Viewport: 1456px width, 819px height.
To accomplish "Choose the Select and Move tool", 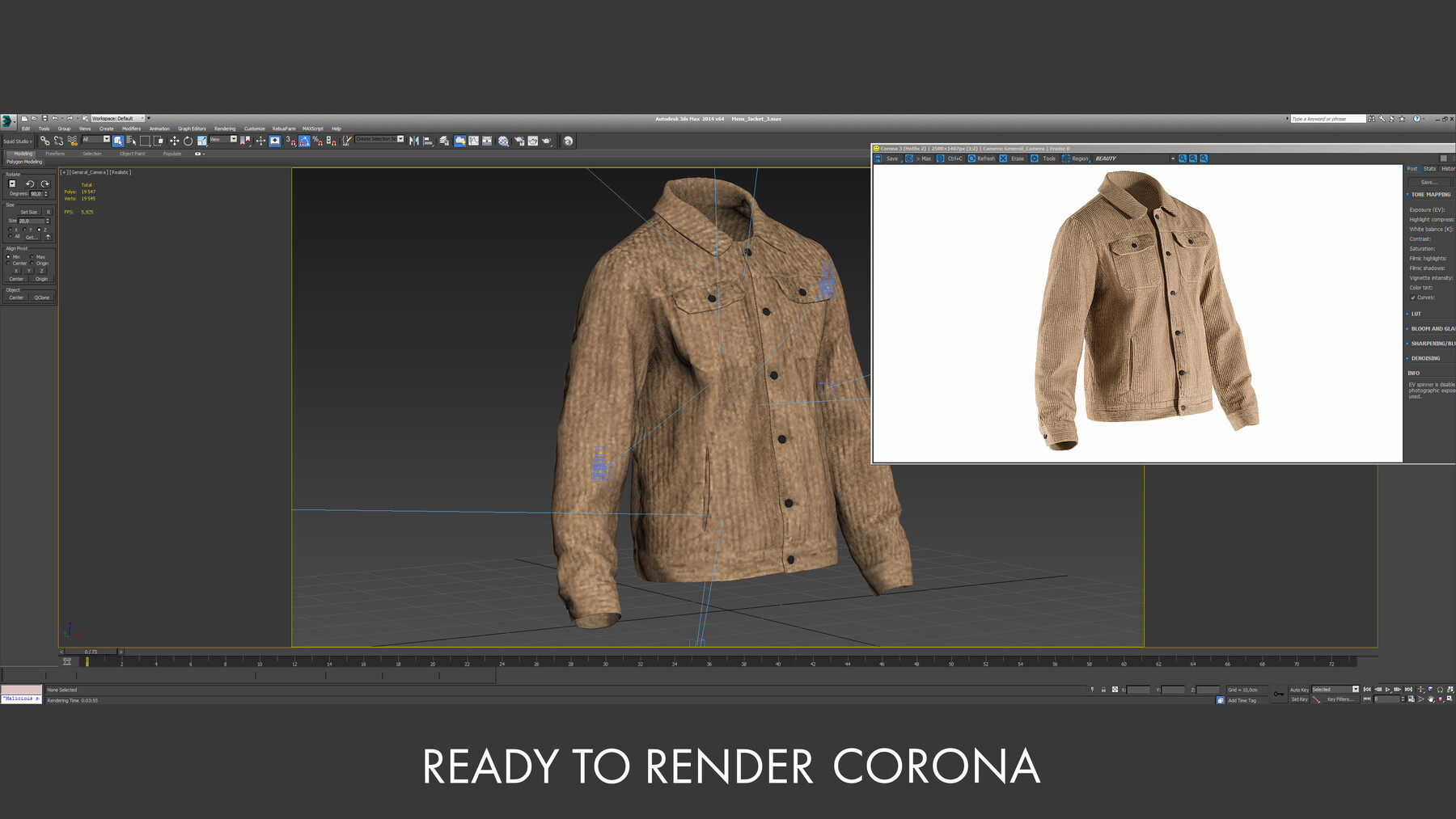I will 174,141.
